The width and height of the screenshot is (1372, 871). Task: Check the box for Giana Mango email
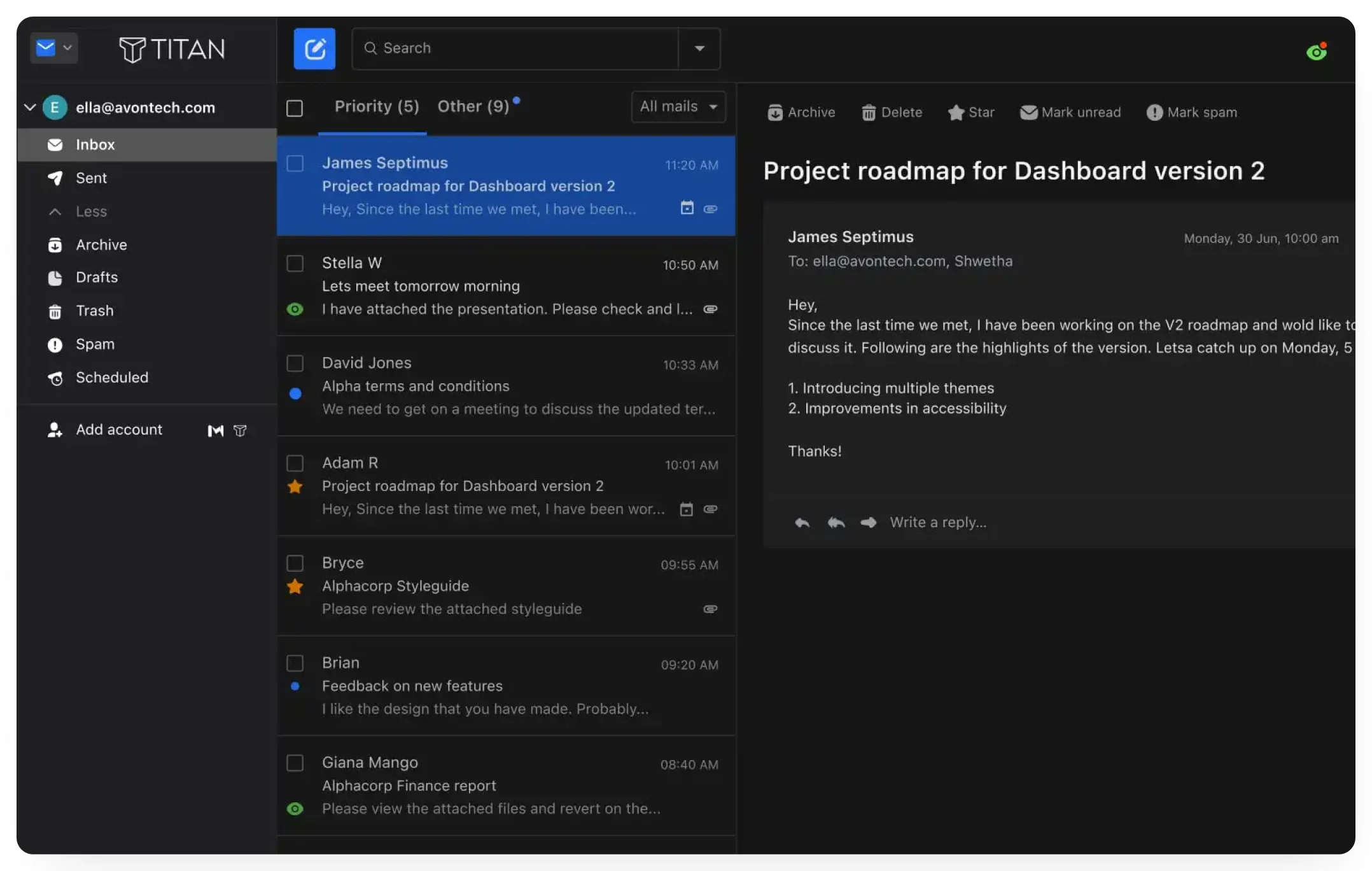pos(295,763)
